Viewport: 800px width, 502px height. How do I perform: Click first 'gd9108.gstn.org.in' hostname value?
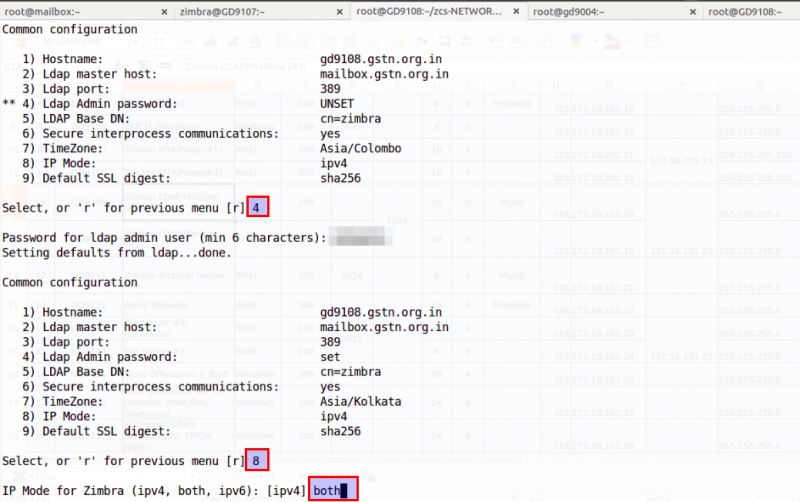[x=381, y=59]
